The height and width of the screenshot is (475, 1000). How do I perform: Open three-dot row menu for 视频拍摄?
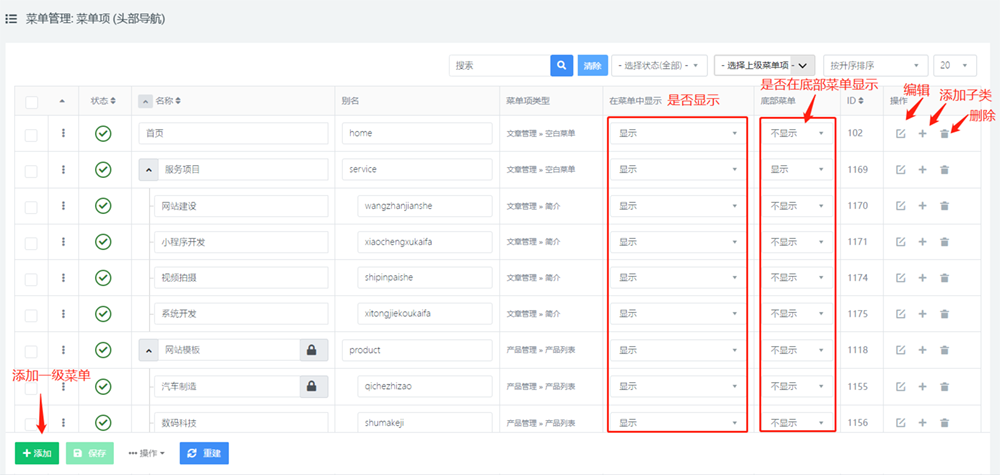pos(64,278)
